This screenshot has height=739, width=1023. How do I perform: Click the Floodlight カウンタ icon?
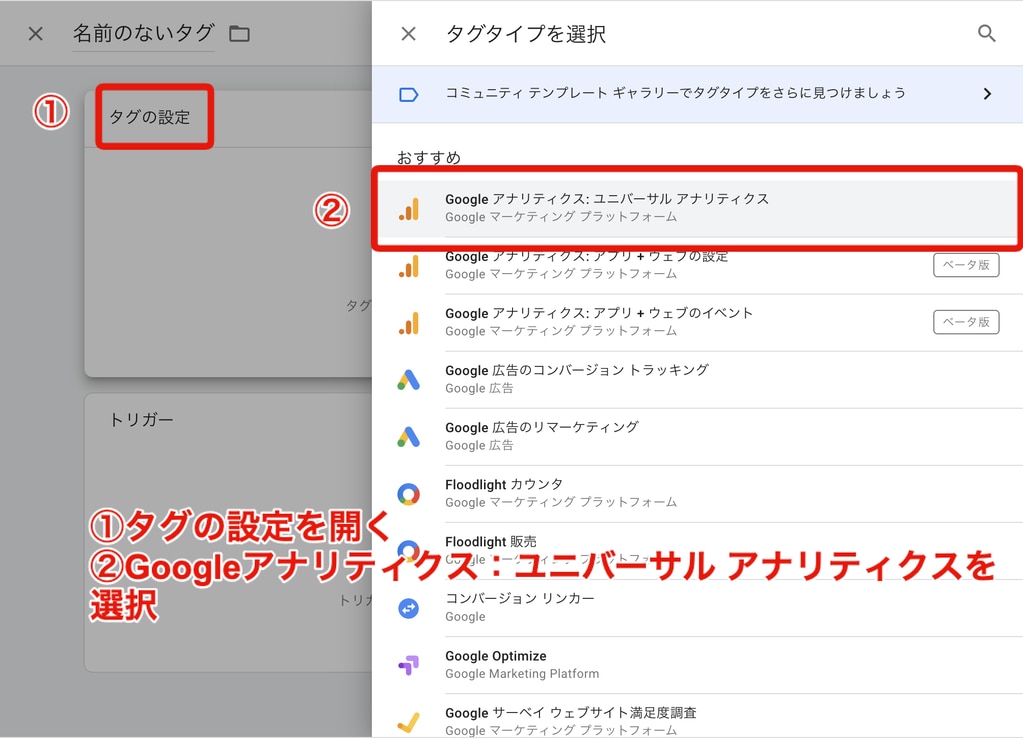[408, 493]
